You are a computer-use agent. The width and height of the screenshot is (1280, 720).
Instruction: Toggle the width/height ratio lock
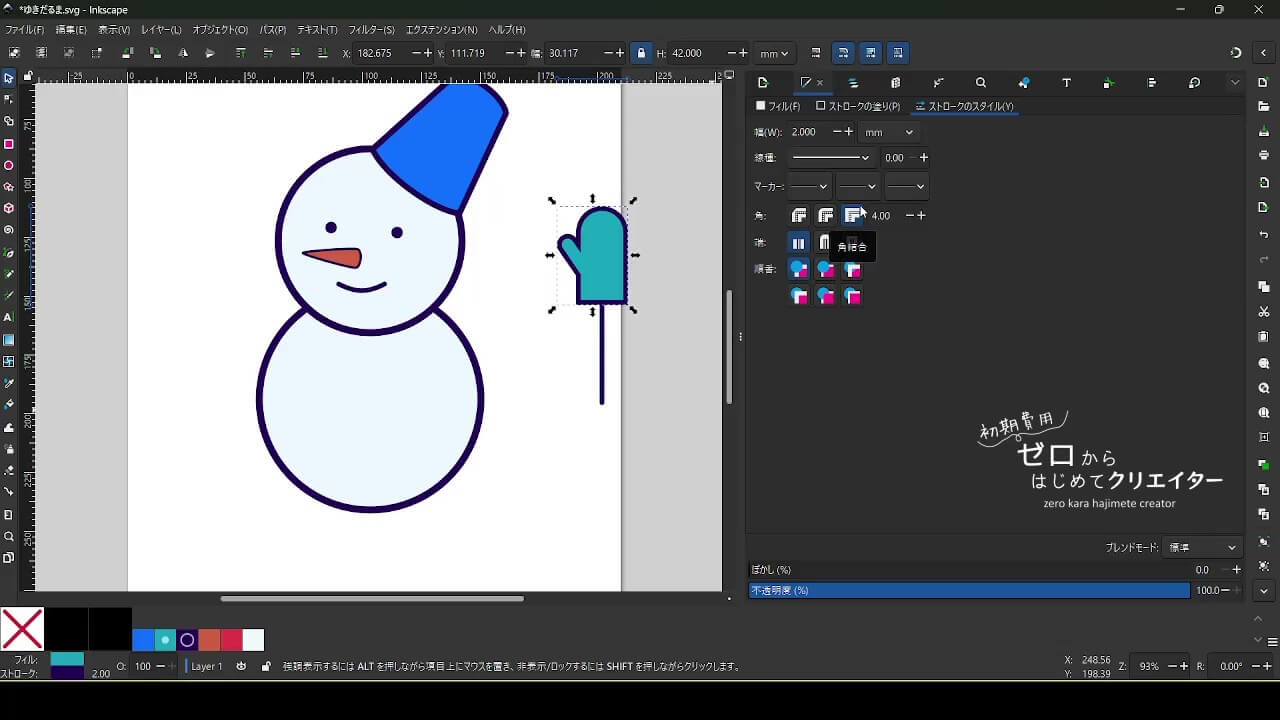coord(641,53)
